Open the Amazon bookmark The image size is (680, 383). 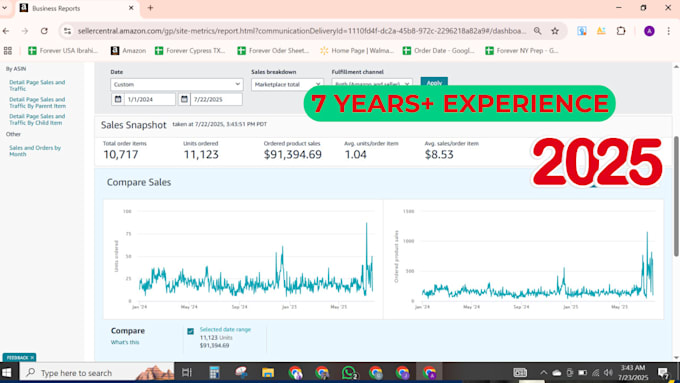point(128,51)
